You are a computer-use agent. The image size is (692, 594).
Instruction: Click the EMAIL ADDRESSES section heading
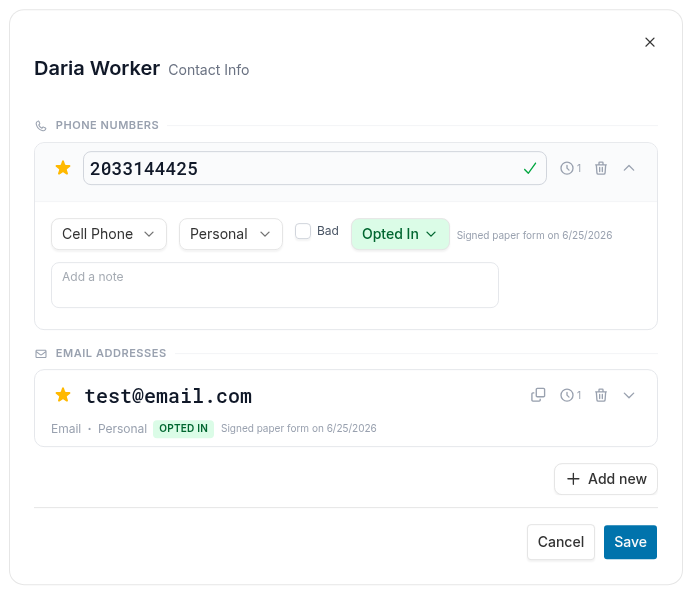click(x=111, y=353)
